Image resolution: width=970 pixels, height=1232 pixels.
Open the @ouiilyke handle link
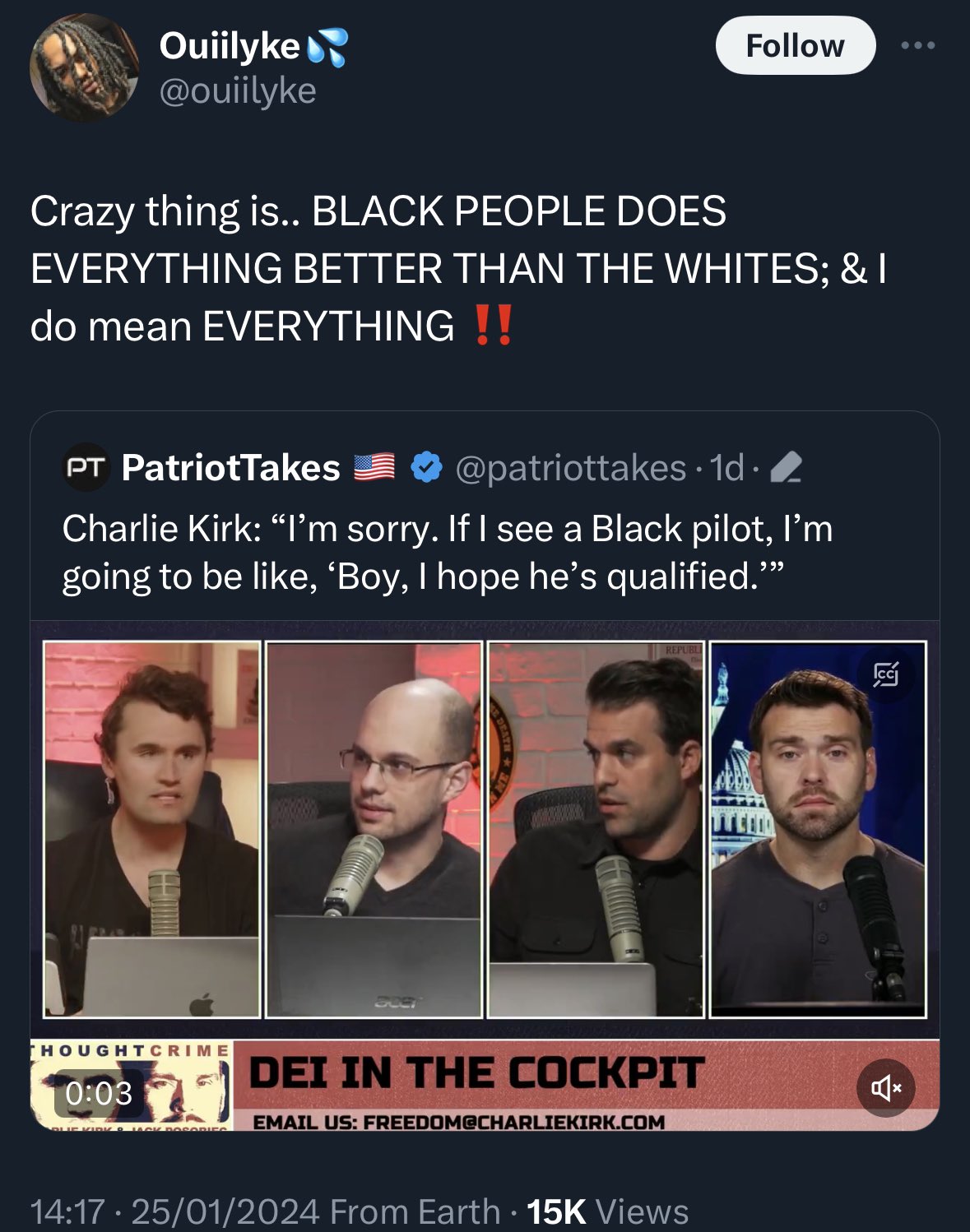tap(238, 90)
